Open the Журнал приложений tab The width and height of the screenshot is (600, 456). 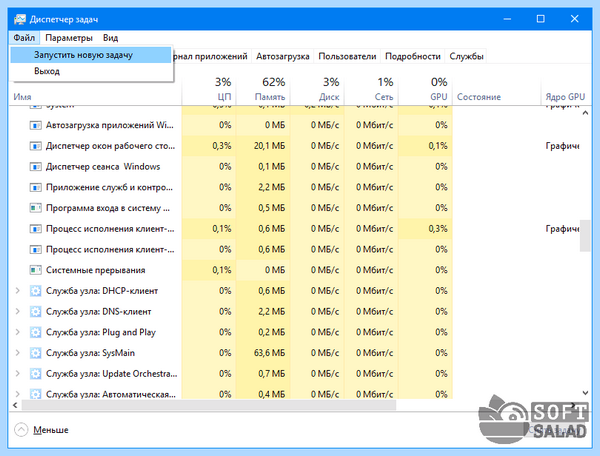211,56
